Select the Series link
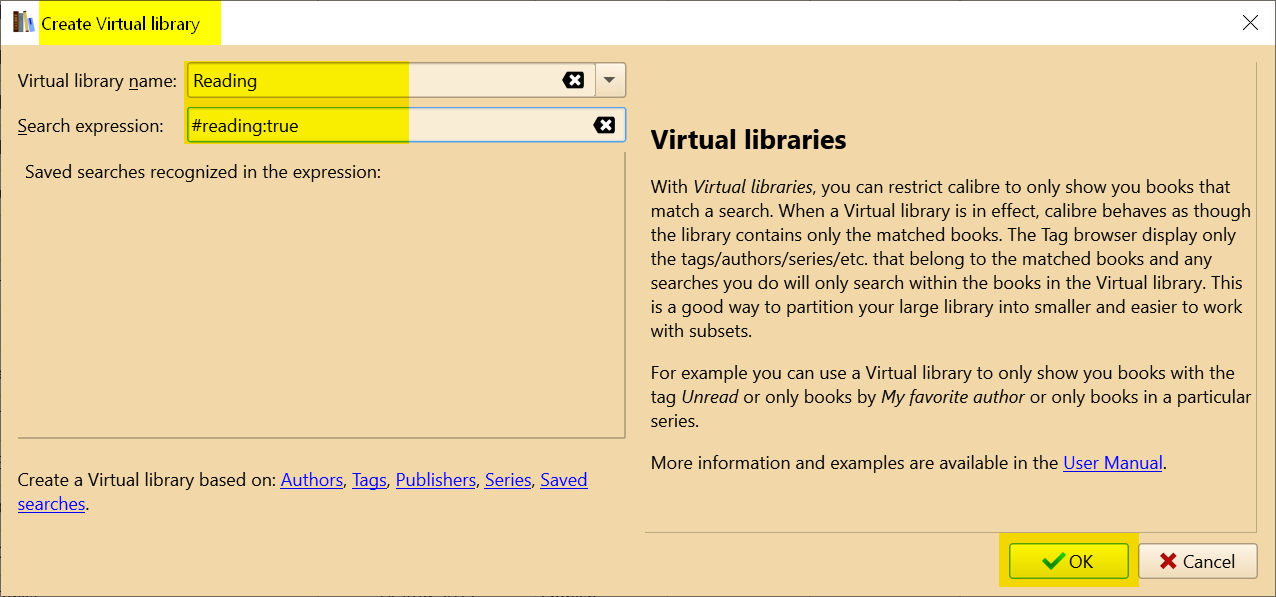The height and width of the screenshot is (597, 1276). (507, 480)
